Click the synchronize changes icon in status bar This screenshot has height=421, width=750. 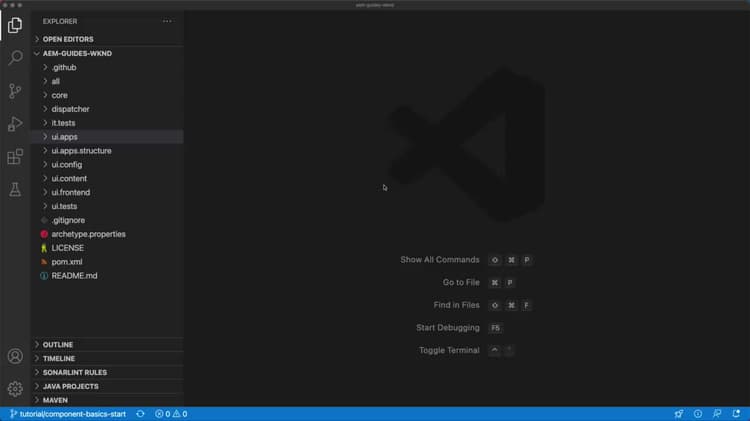pyautogui.click(x=140, y=414)
